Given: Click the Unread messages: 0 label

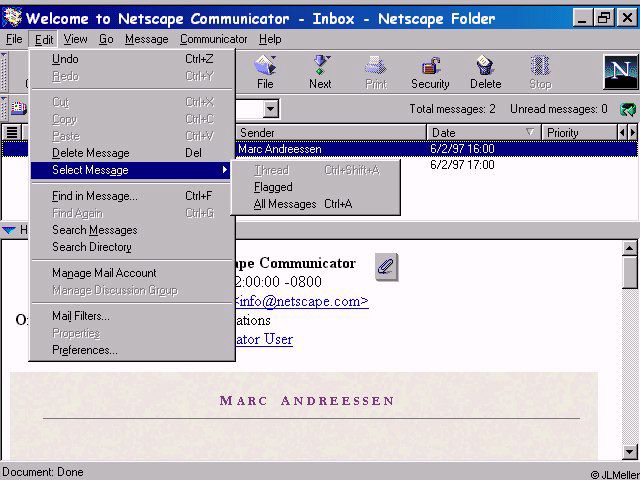Looking at the screenshot, I should (559, 109).
